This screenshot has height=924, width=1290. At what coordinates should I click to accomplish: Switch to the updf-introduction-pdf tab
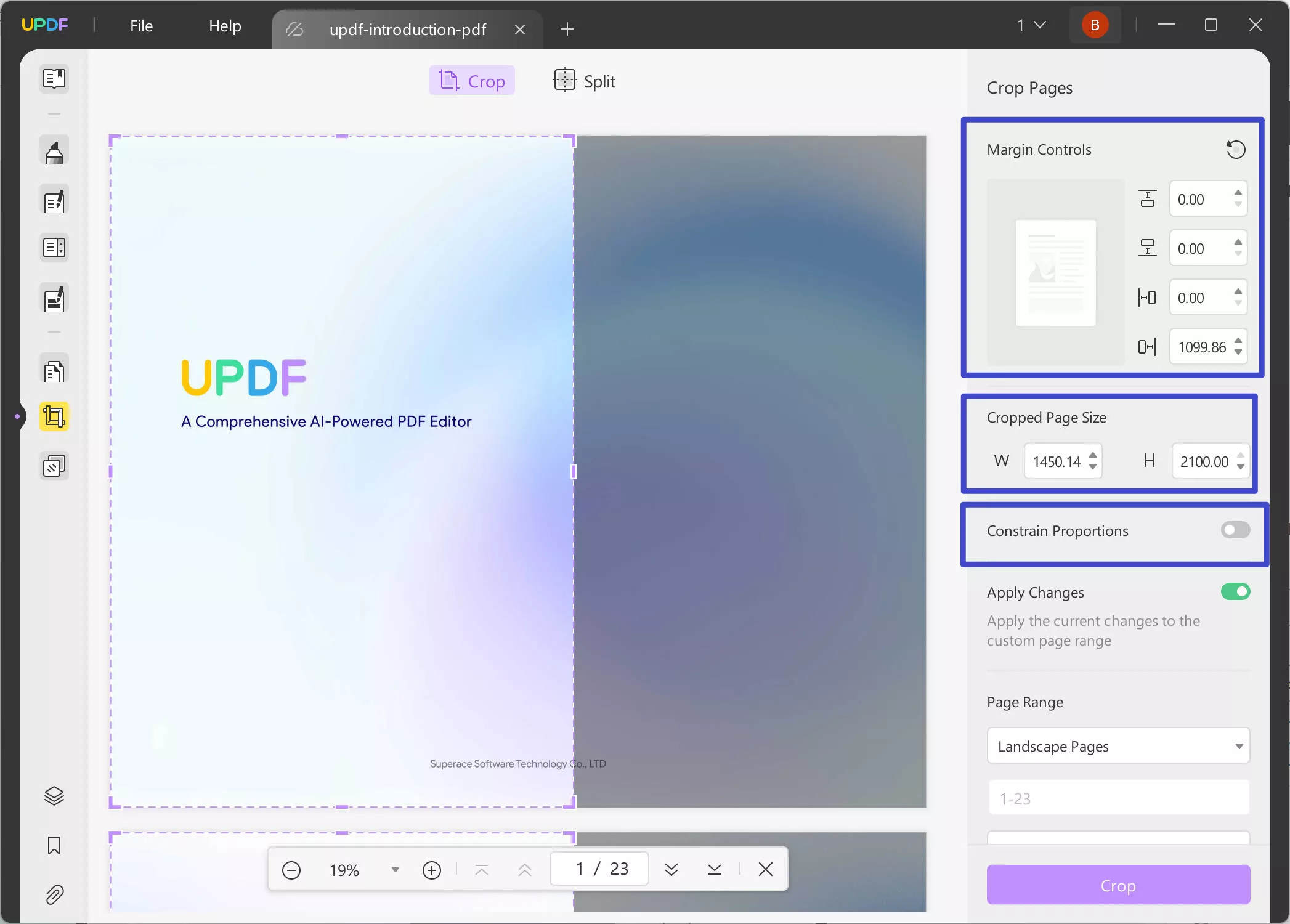pos(407,30)
